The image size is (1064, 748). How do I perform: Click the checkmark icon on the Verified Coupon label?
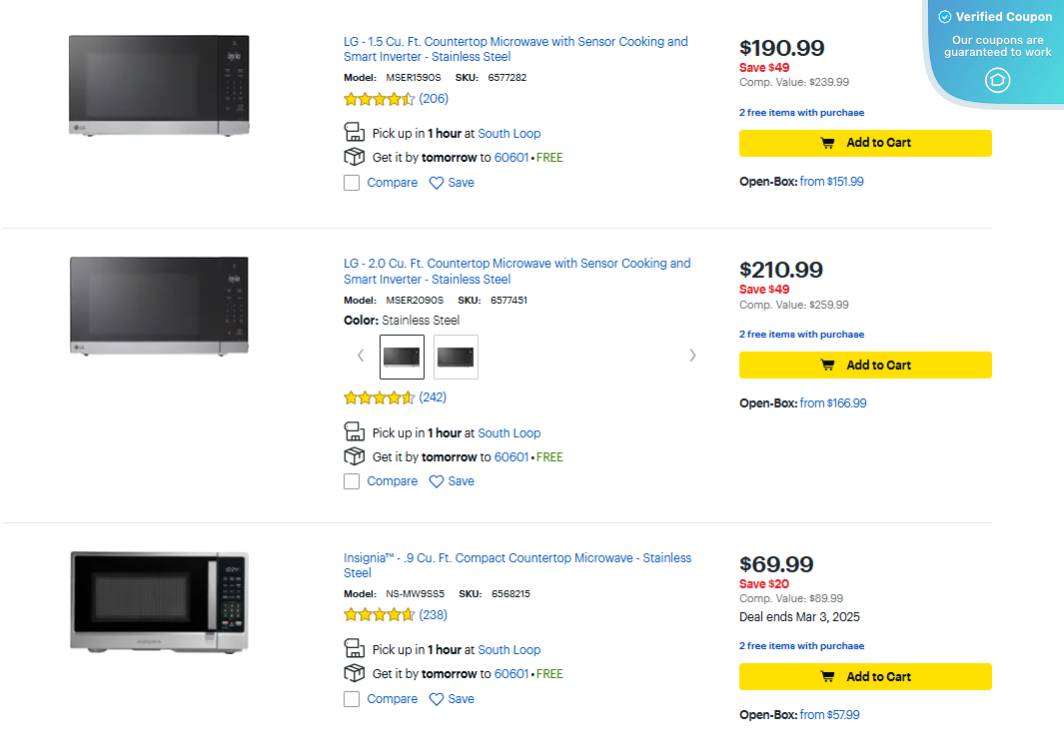click(x=943, y=16)
